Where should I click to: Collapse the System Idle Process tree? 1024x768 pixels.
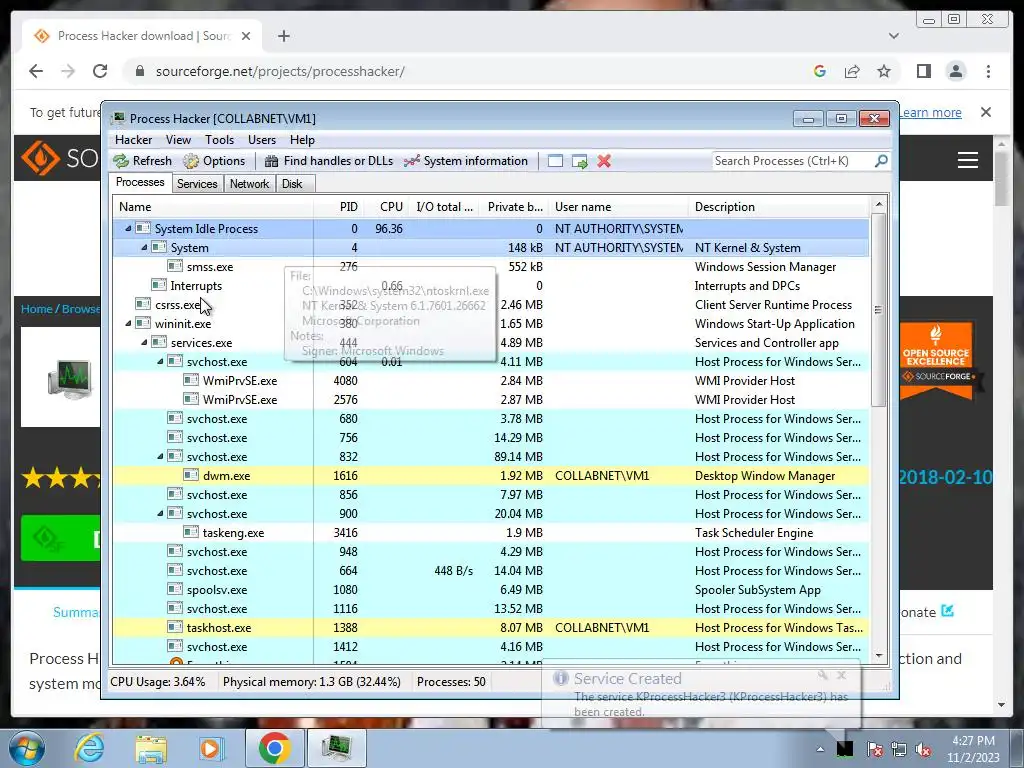[x=128, y=229]
